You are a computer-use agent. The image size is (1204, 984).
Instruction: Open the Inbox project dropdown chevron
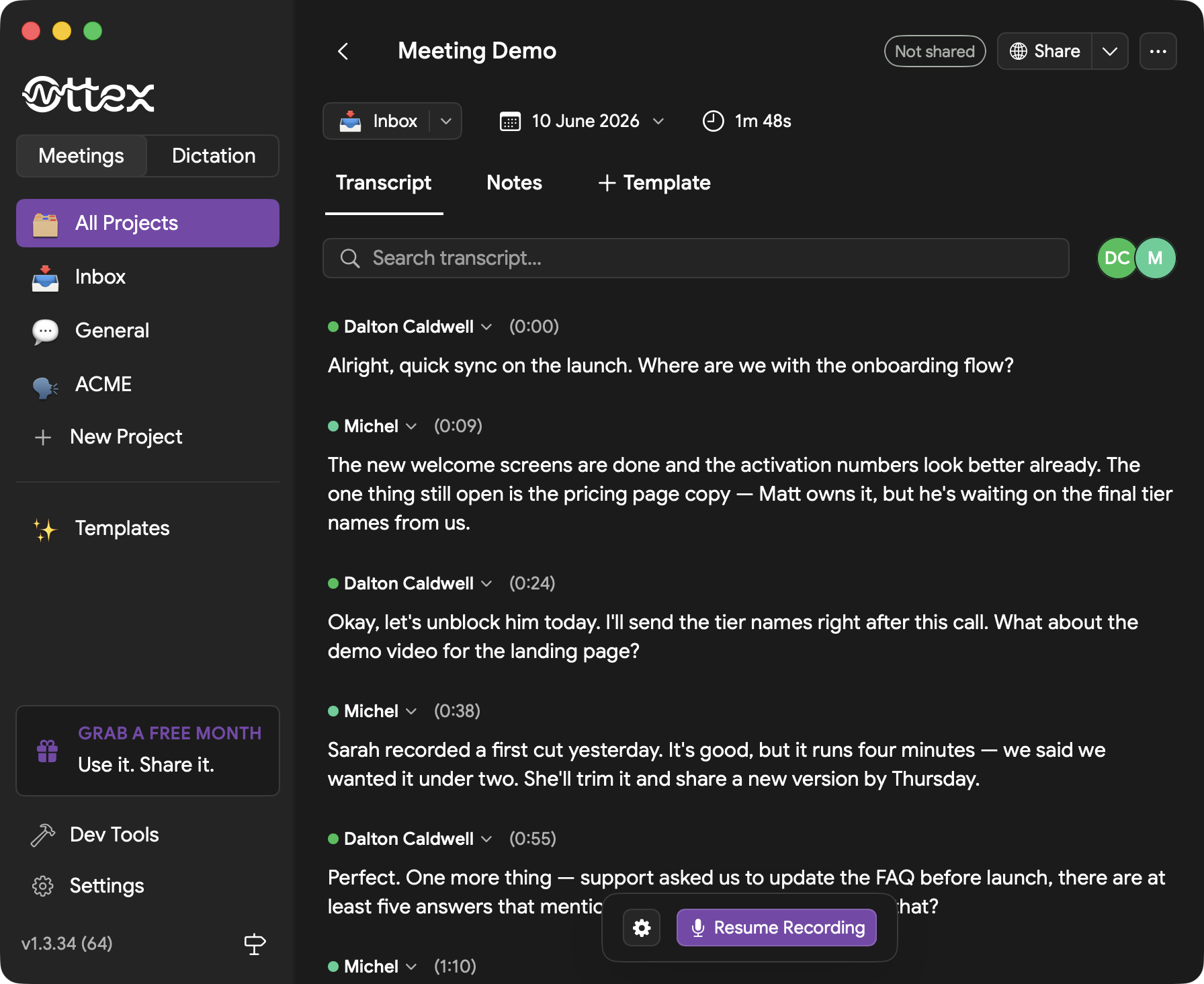point(446,121)
